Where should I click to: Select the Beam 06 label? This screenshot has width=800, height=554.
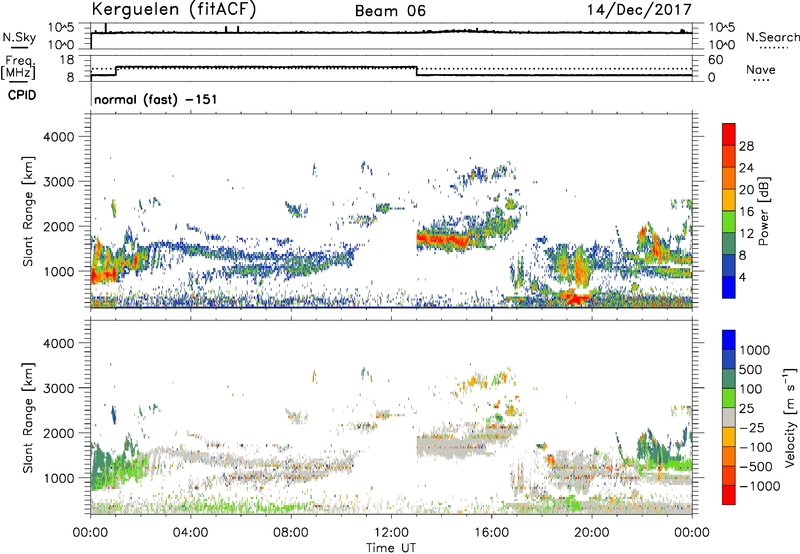coord(390,11)
